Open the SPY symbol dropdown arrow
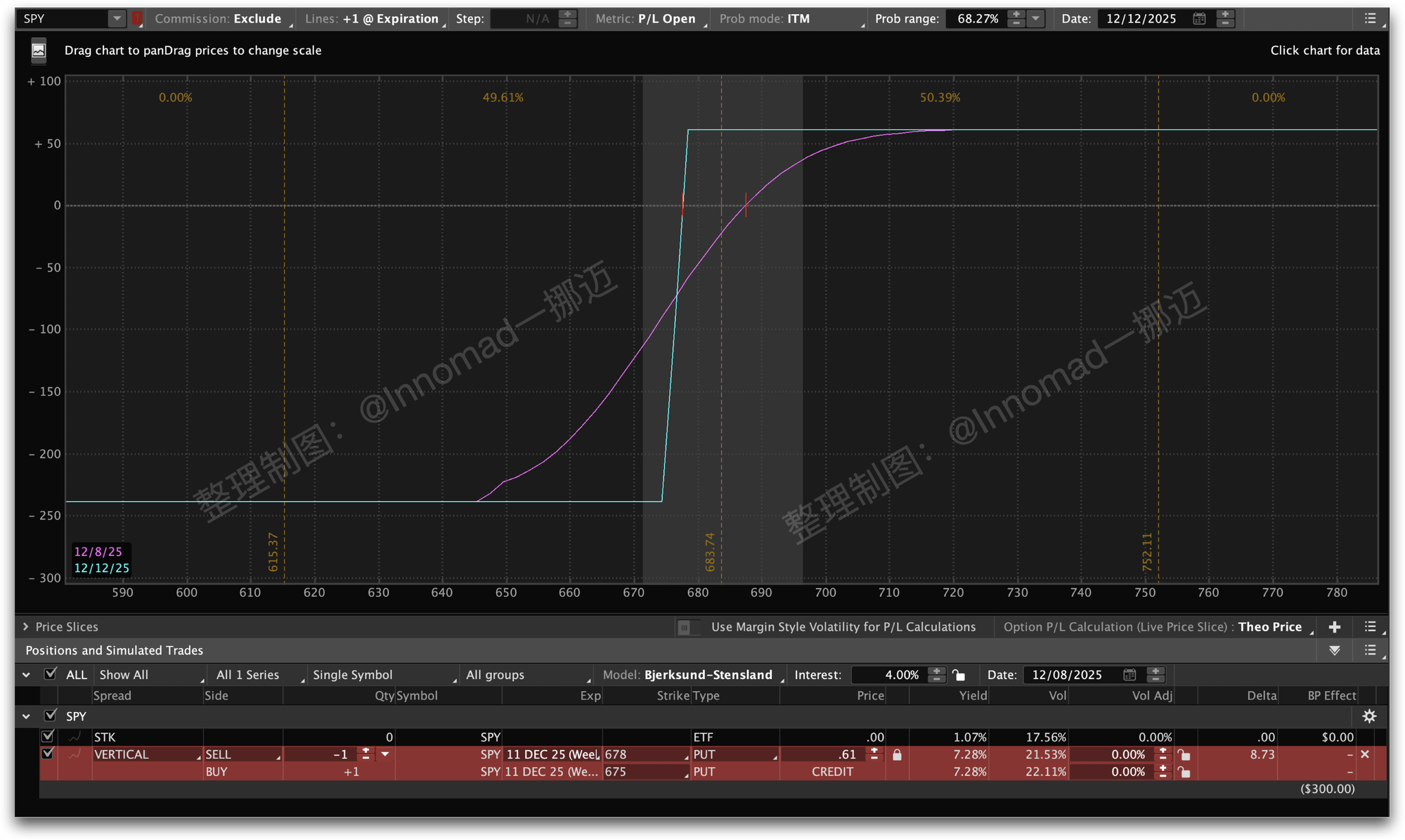The image size is (1405, 840). [117, 19]
